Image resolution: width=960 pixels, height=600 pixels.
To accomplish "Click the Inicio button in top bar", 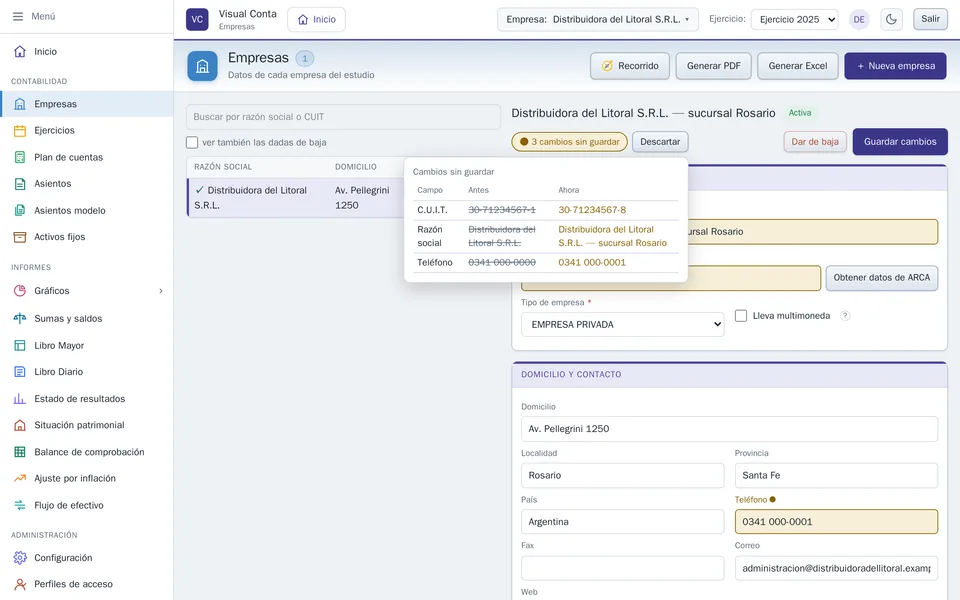I will (317, 19).
